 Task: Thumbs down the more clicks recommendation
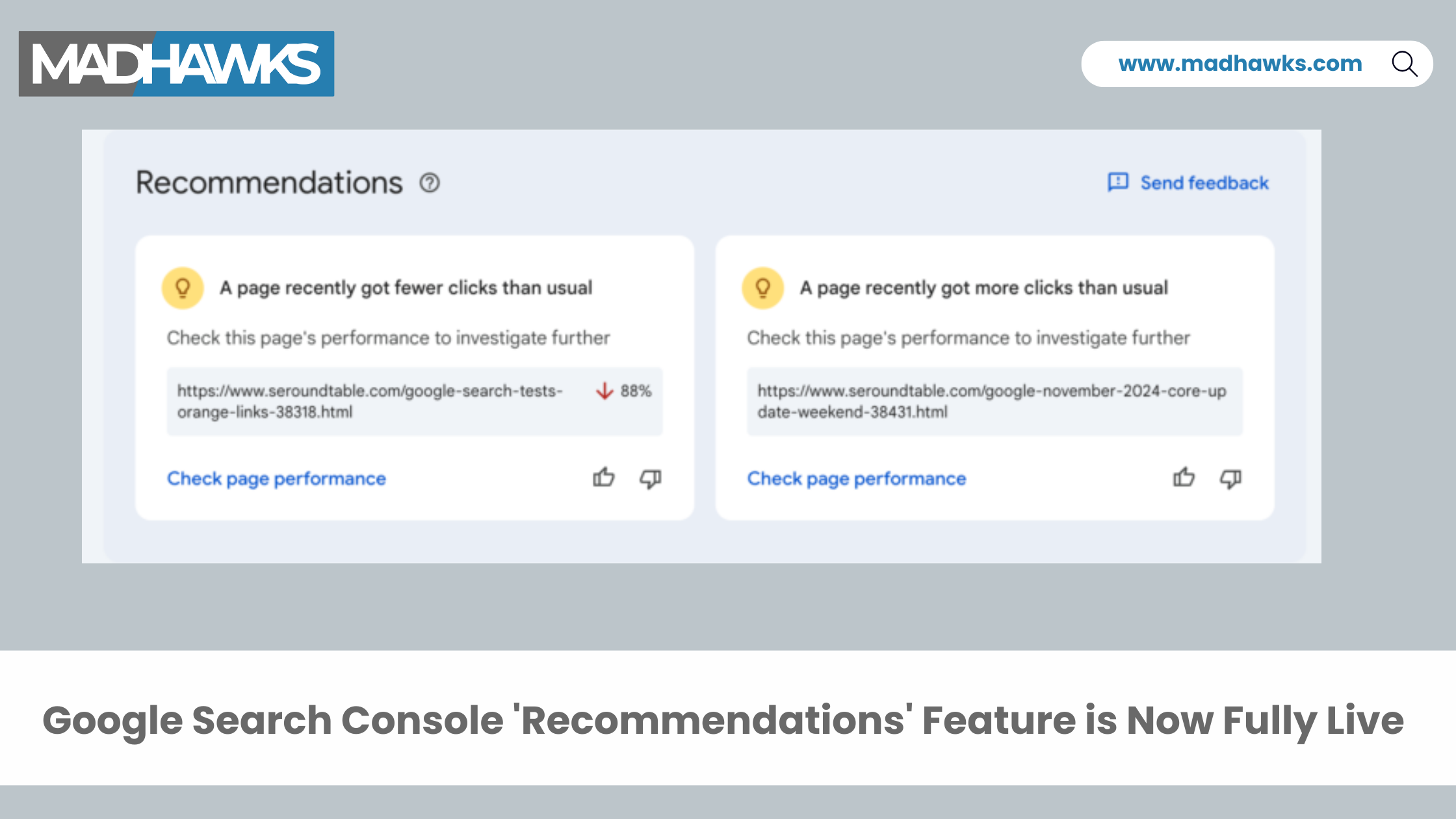[1230, 479]
